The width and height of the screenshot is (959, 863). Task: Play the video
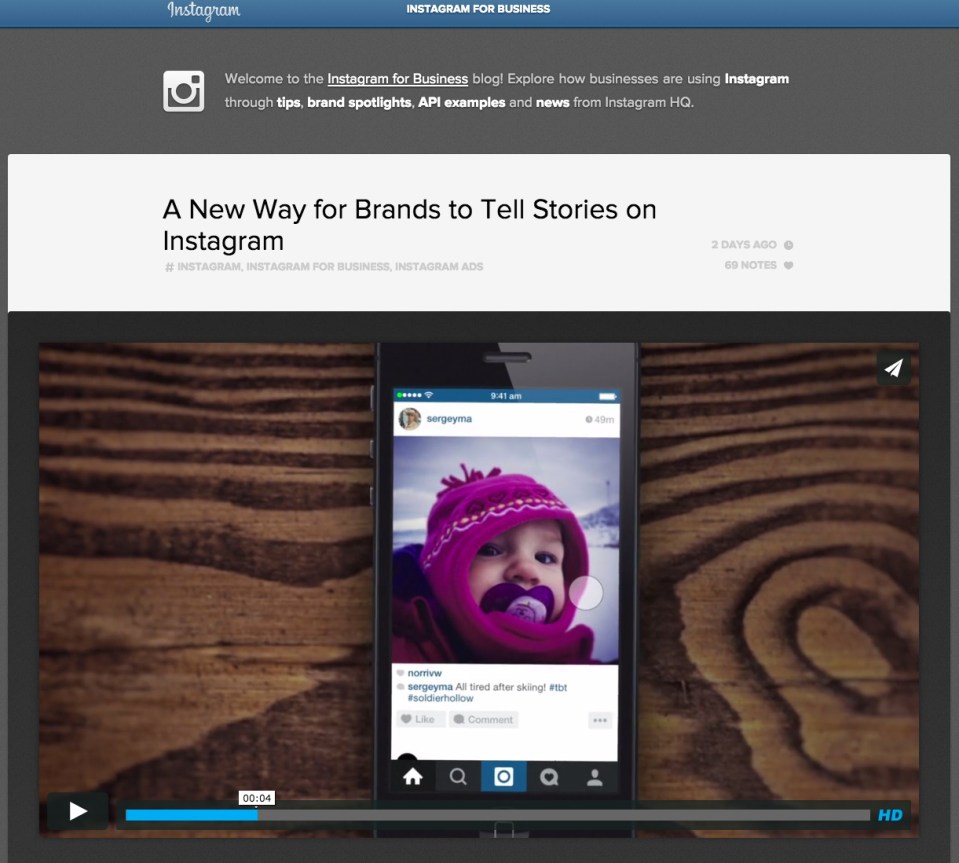pos(78,811)
